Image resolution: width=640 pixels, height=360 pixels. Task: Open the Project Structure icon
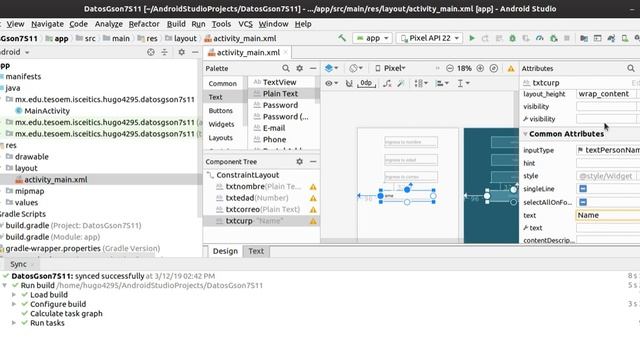pyautogui.click(x=584, y=38)
